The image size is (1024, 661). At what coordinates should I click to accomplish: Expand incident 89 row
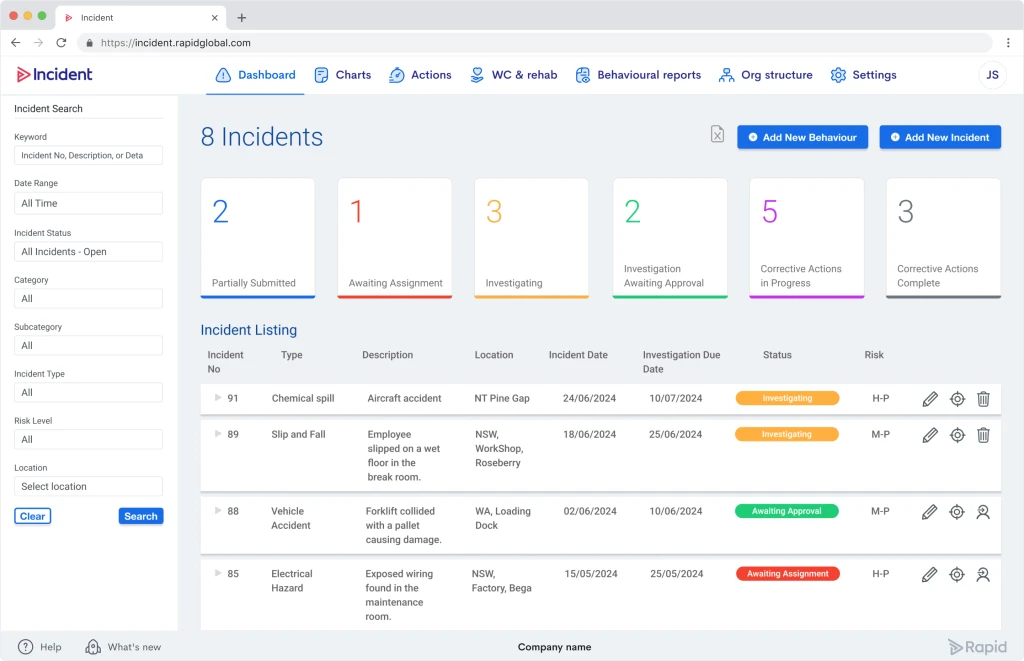point(217,433)
